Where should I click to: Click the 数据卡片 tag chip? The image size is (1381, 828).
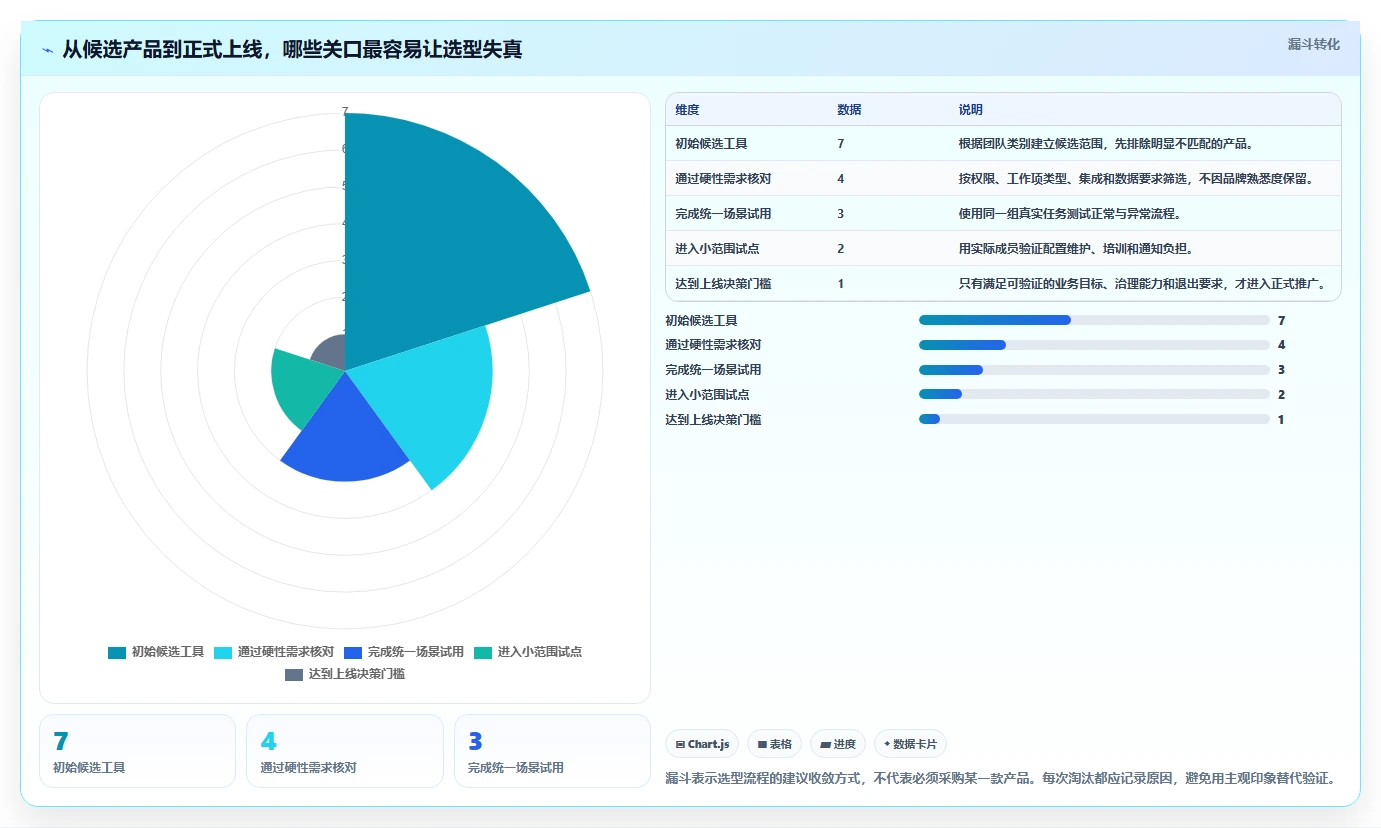(x=910, y=744)
